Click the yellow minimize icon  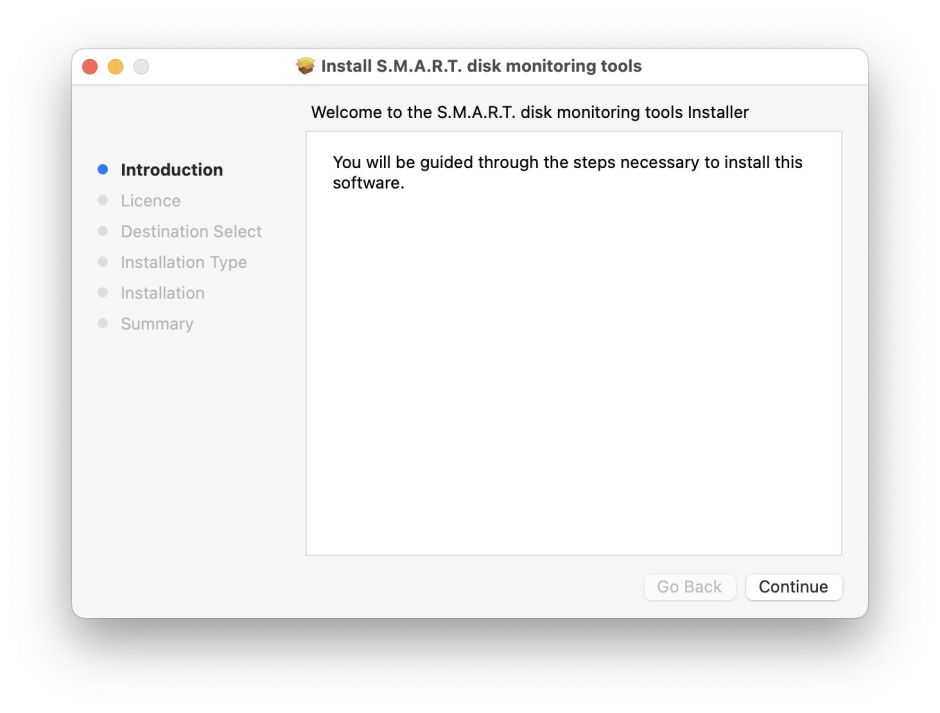tap(116, 65)
